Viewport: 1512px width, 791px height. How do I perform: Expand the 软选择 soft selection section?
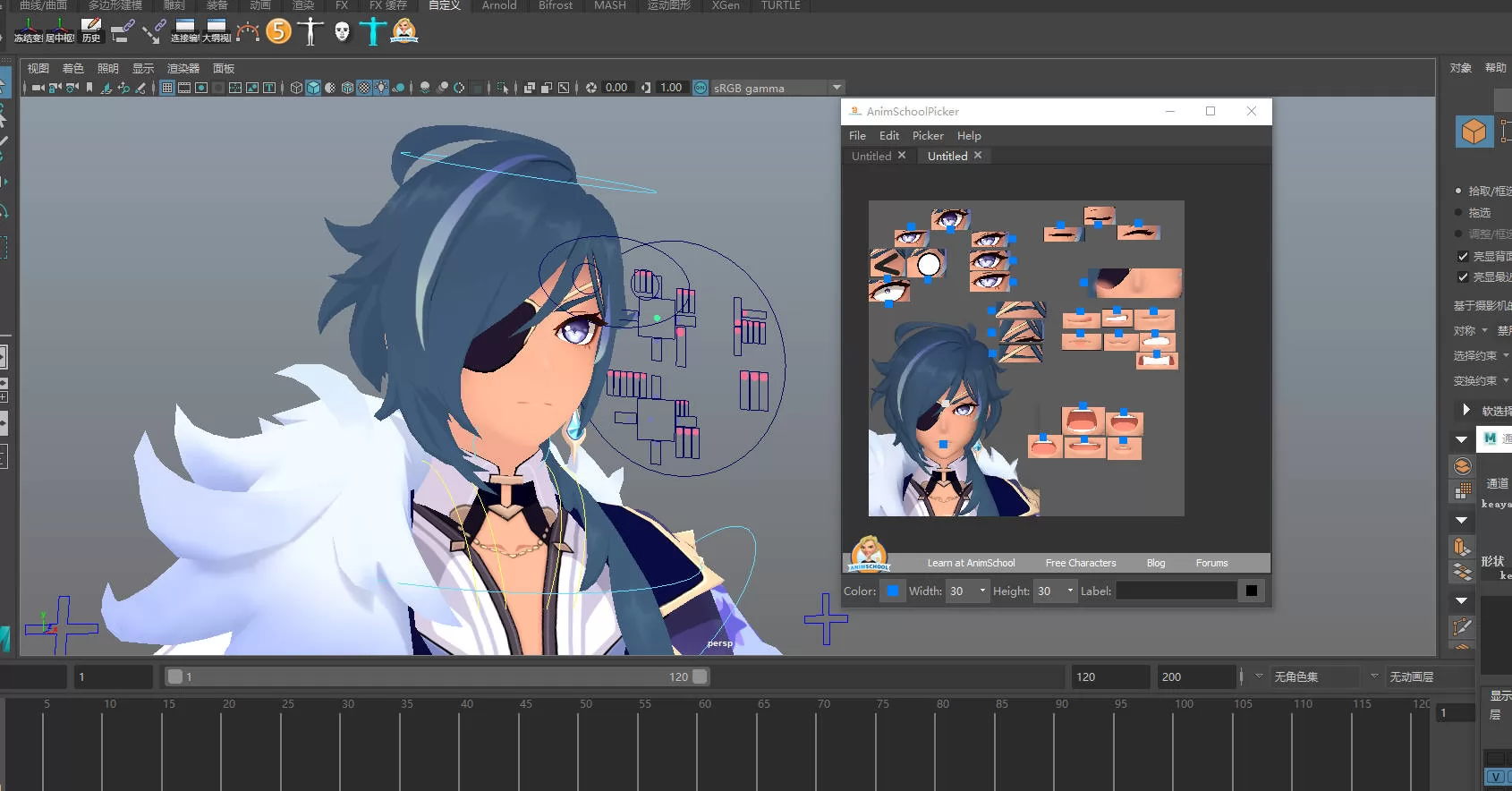(x=1466, y=410)
